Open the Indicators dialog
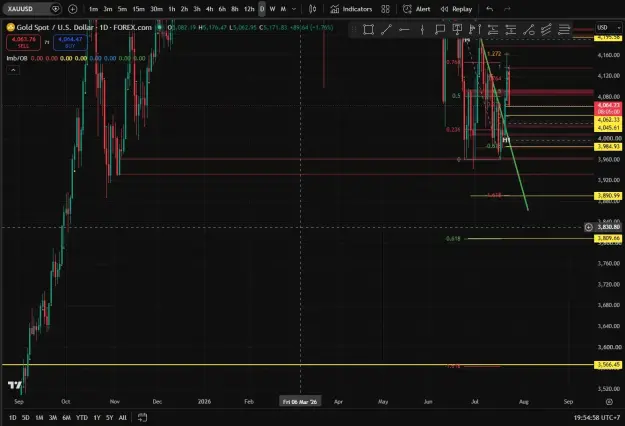The width and height of the screenshot is (625, 426). point(351,9)
